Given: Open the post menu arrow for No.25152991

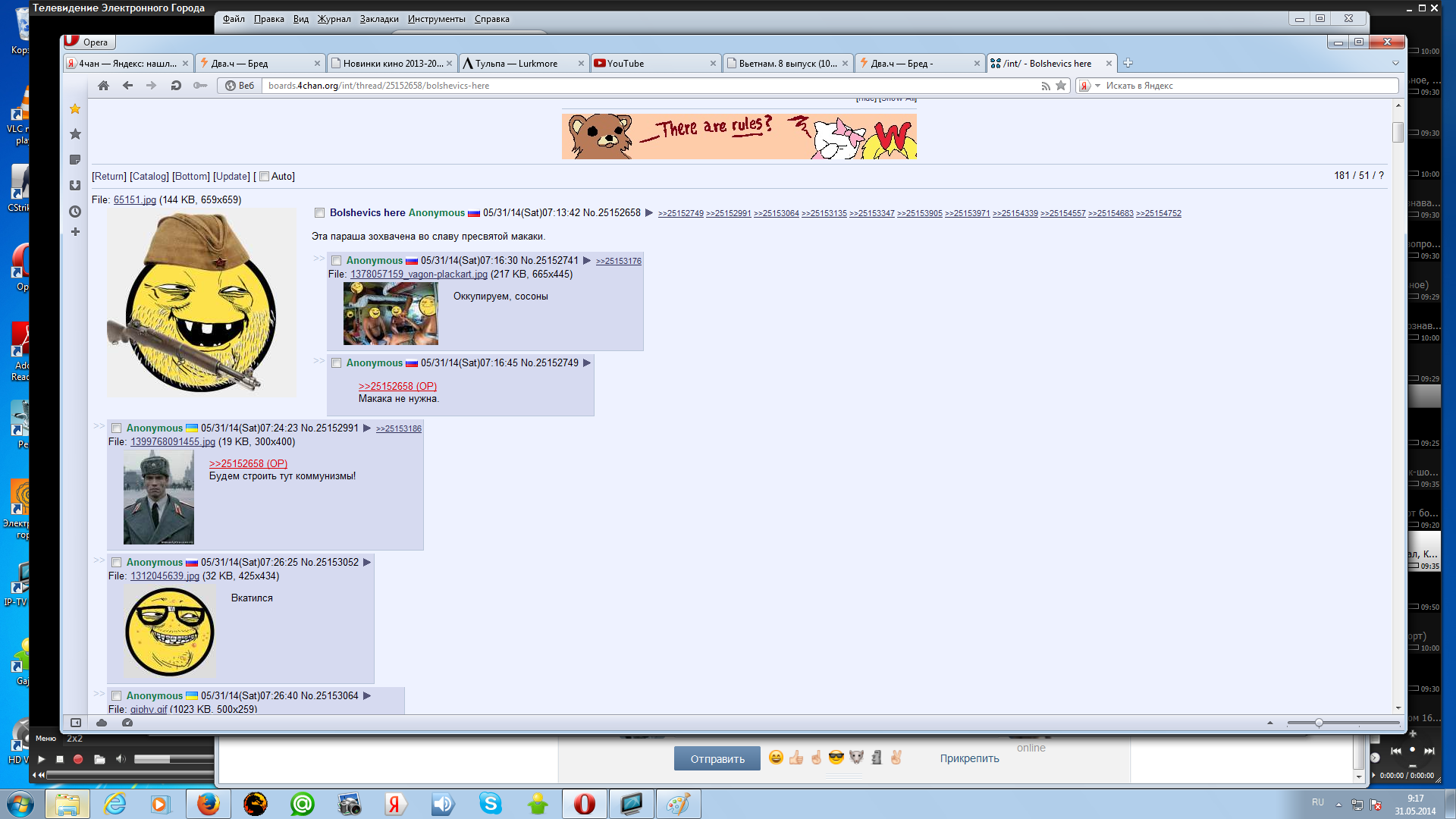Looking at the screenshot, I should coord(367,428).
